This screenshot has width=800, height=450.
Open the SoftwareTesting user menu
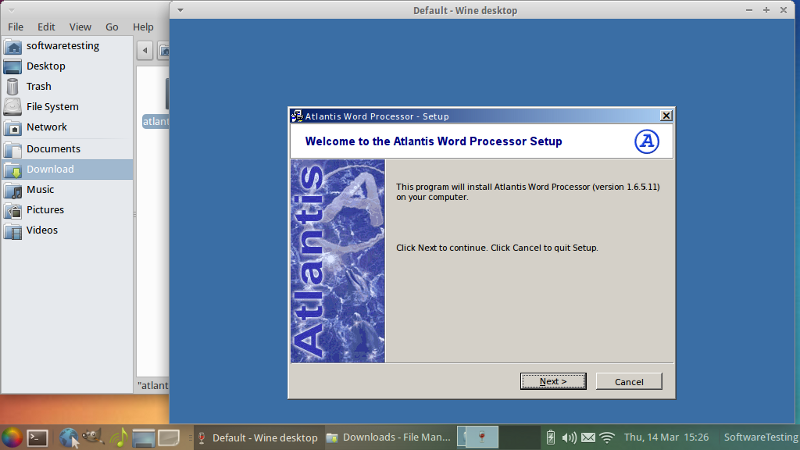click(761, 437)
